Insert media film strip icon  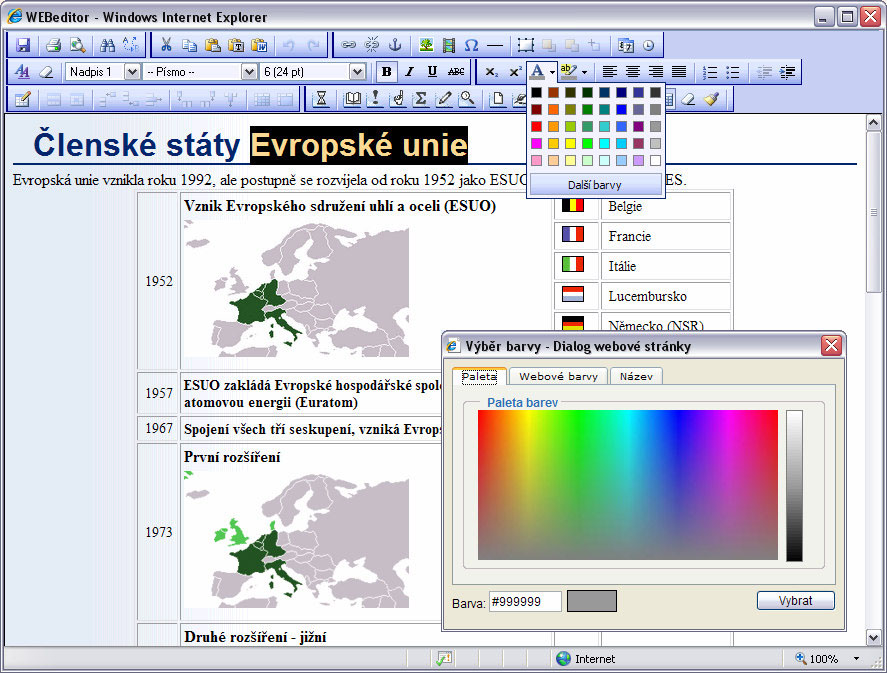[x=449, y=45]
